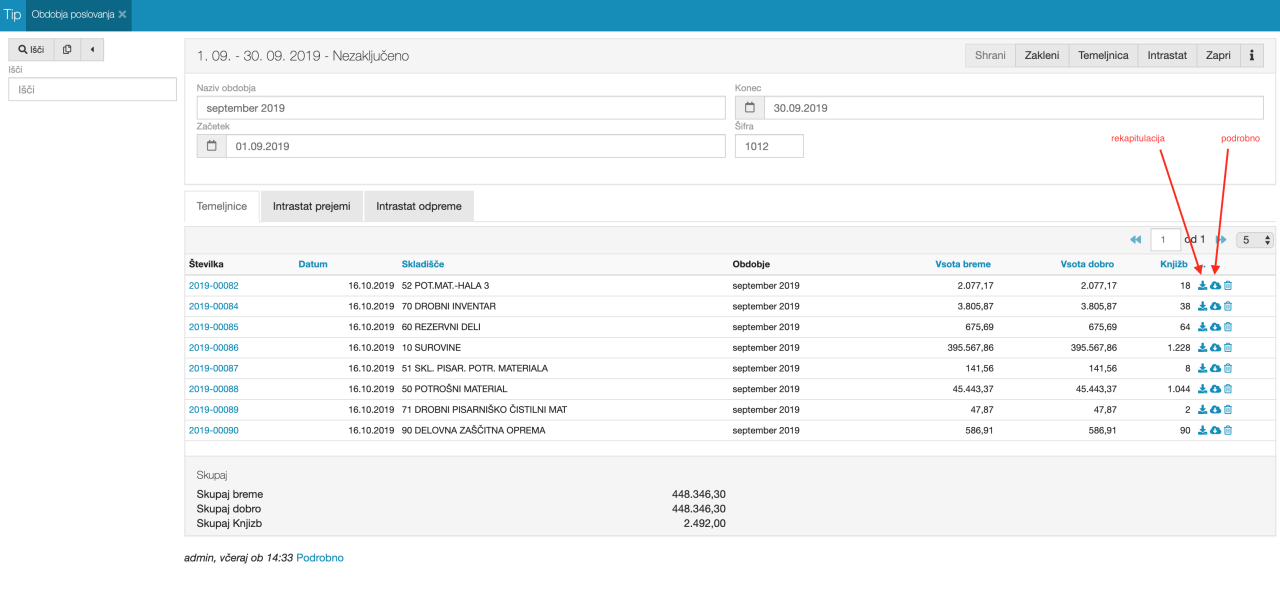This screenshot has width=1280, height=589.
Task: Click the info icon button
Action: [x=1251, y=56]
